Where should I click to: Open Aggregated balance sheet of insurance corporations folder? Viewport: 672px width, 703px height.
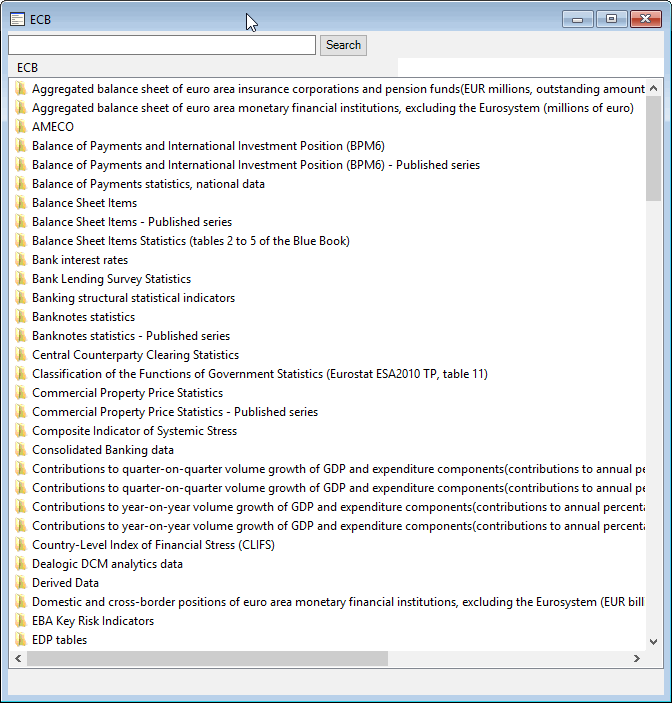(338, 89)
